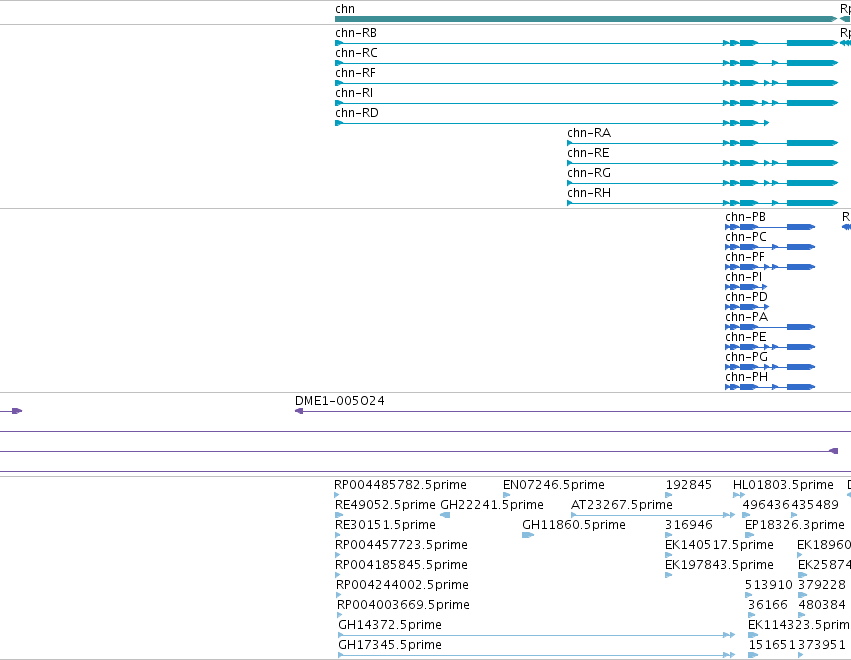This screenshot has height=660, width=851.
Task: Select the EN07246.5prime EST label
Action: [x=554, y=485]
